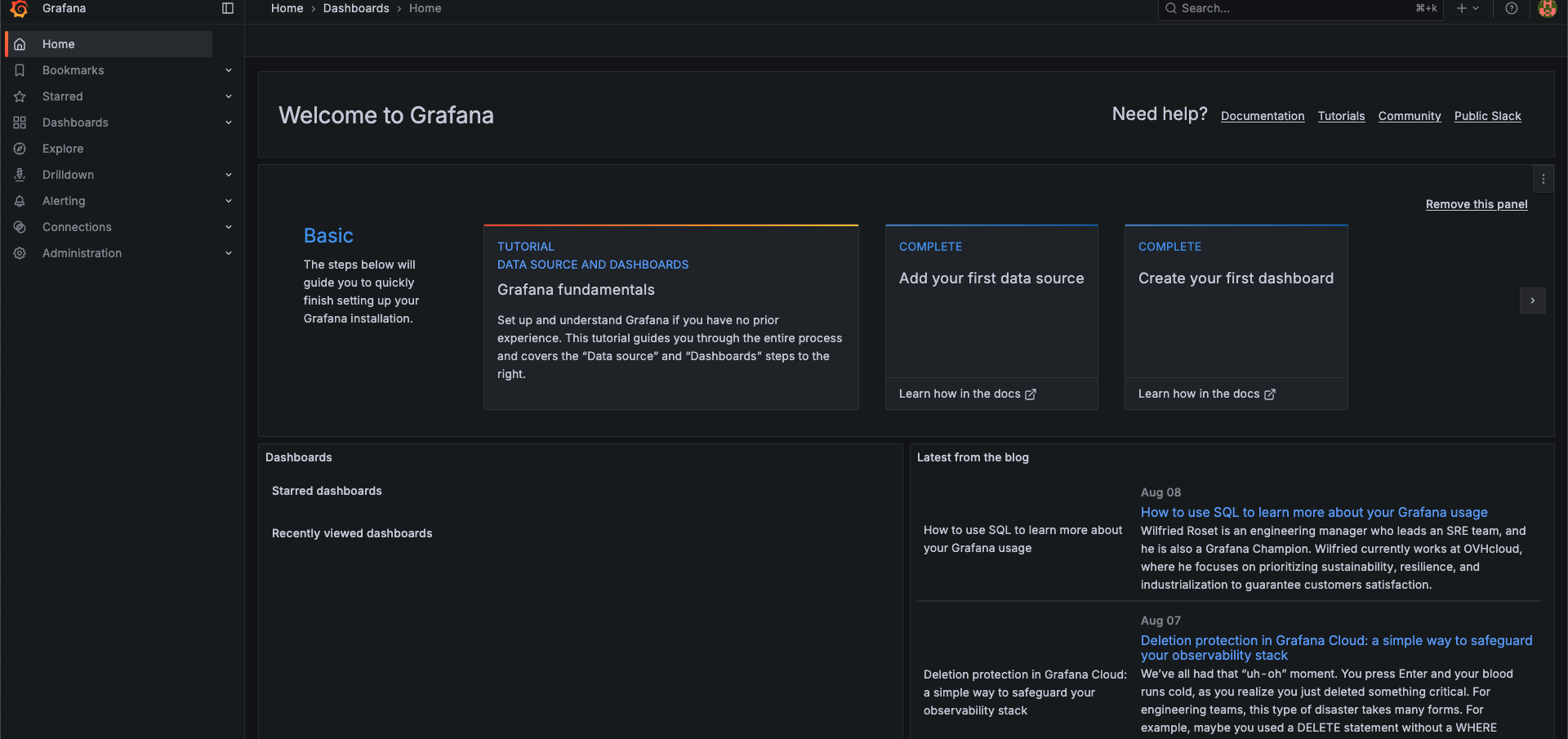Open the Documentation help link
Screen dimensions: 1568x739
tap(1263, 116)
